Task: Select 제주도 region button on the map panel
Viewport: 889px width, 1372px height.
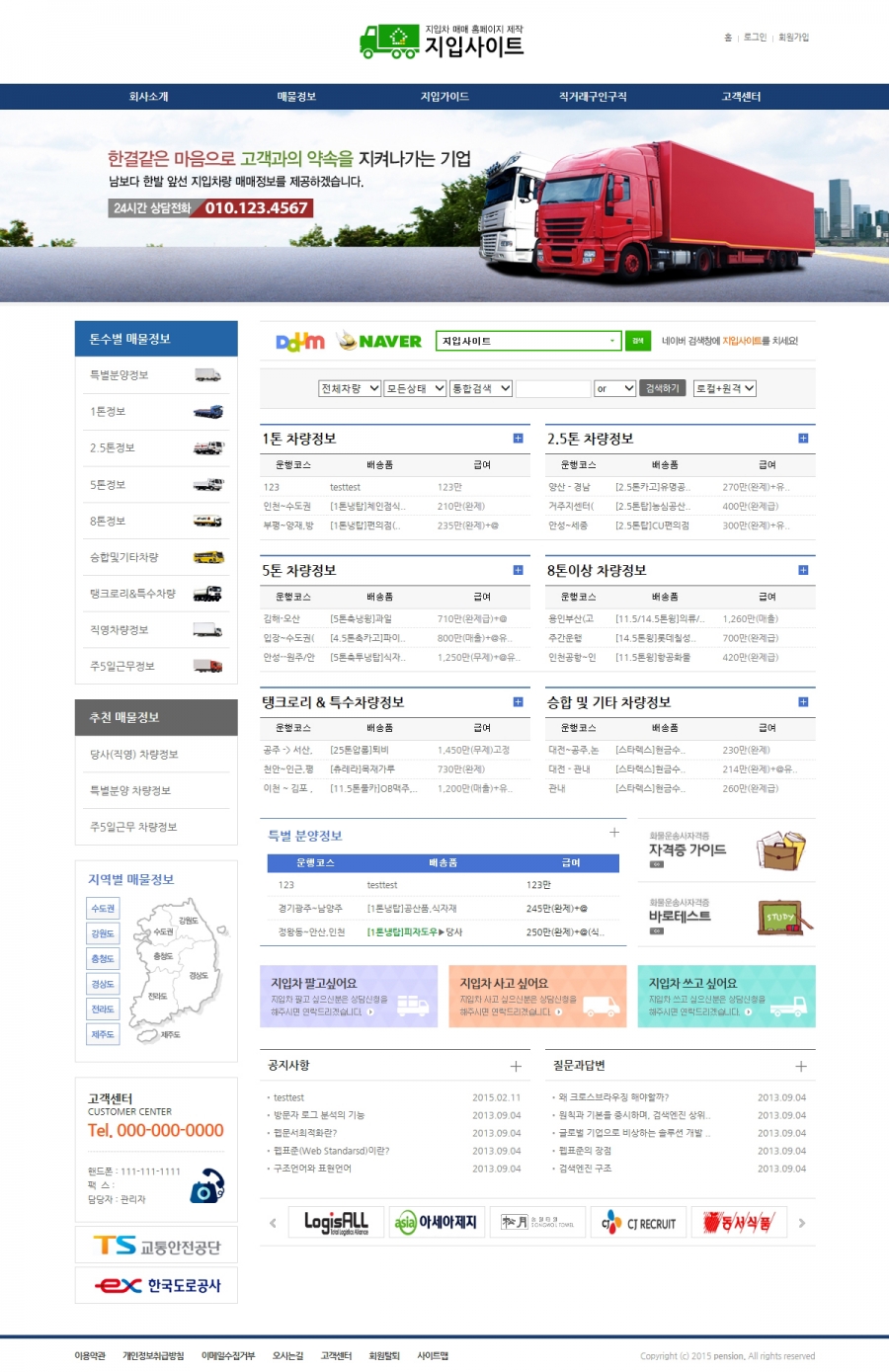Action: tap(103, 1034)
